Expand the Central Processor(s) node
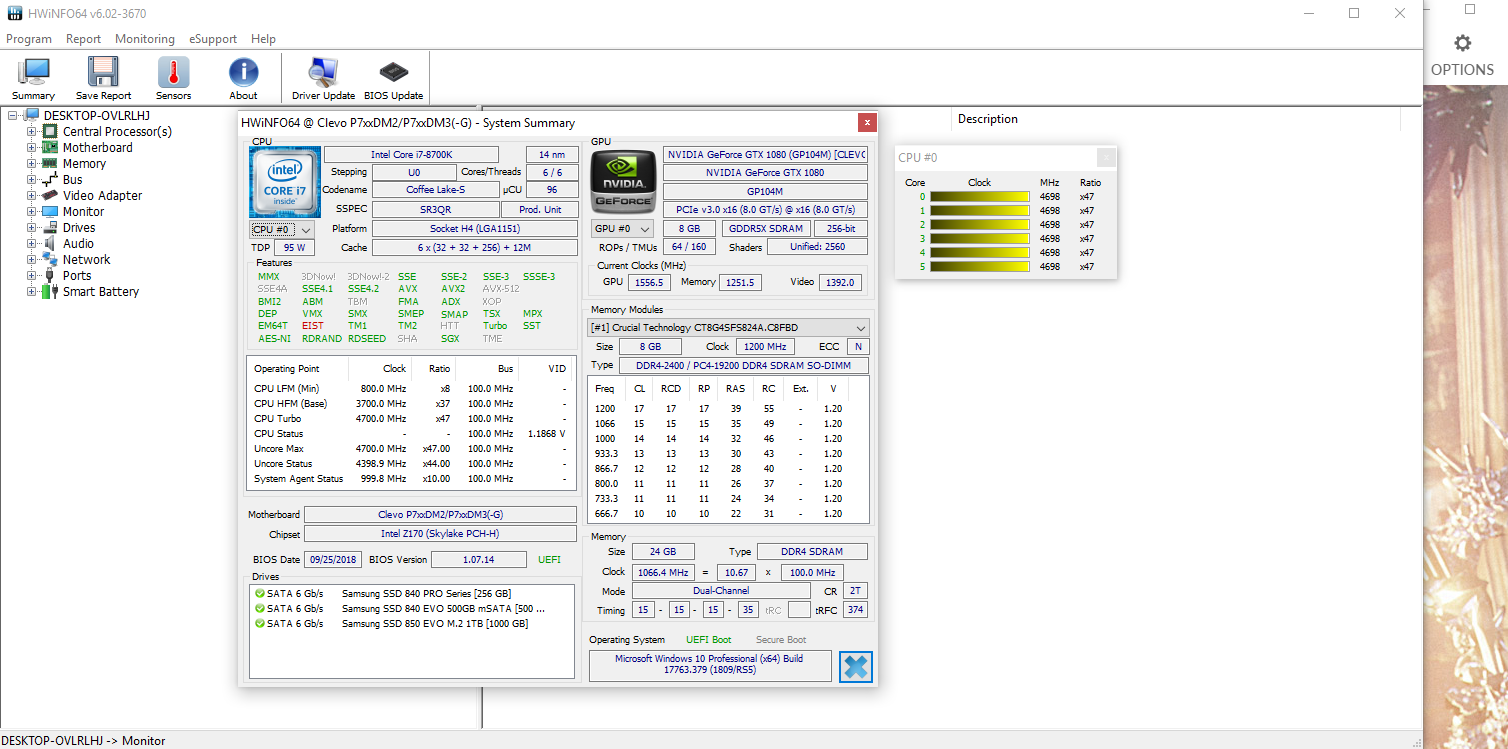1508x749 pixels. point(31,131)
